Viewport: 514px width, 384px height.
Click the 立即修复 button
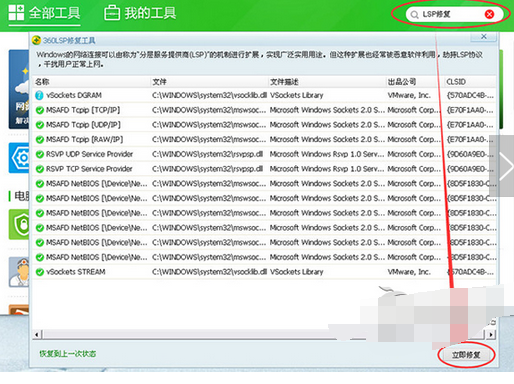[x=466, y=355]
